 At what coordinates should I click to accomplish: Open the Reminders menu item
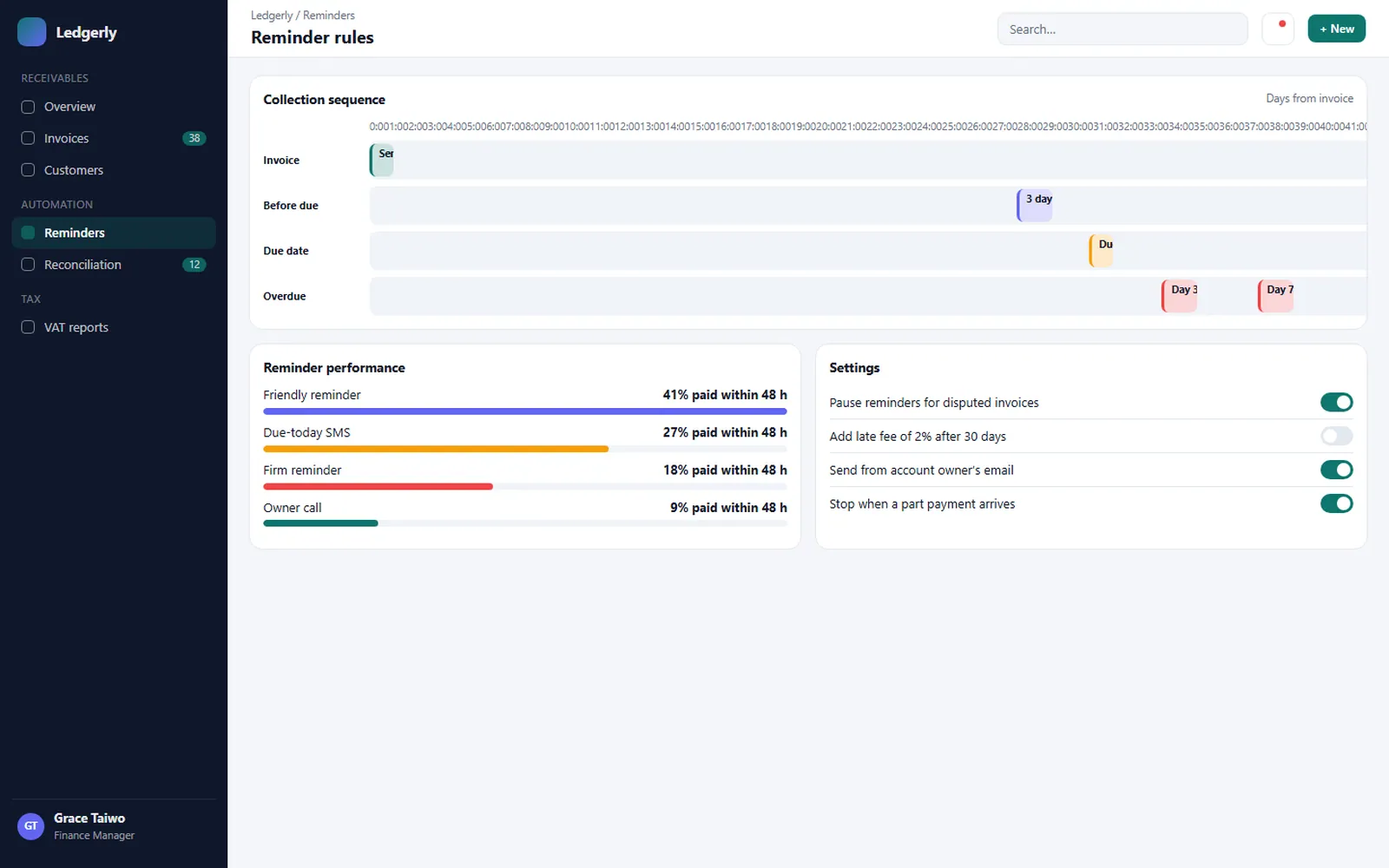pyautogui.click(x=114, y=233)
